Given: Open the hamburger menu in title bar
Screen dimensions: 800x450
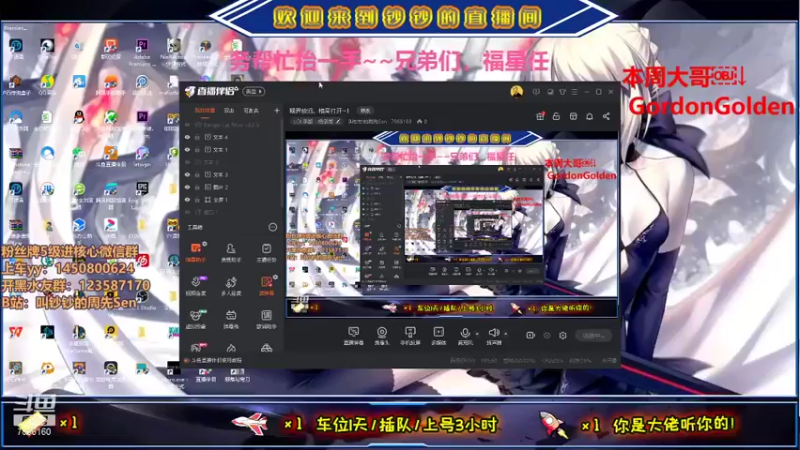Looking at the screenshot, I should tap(574, 92).
